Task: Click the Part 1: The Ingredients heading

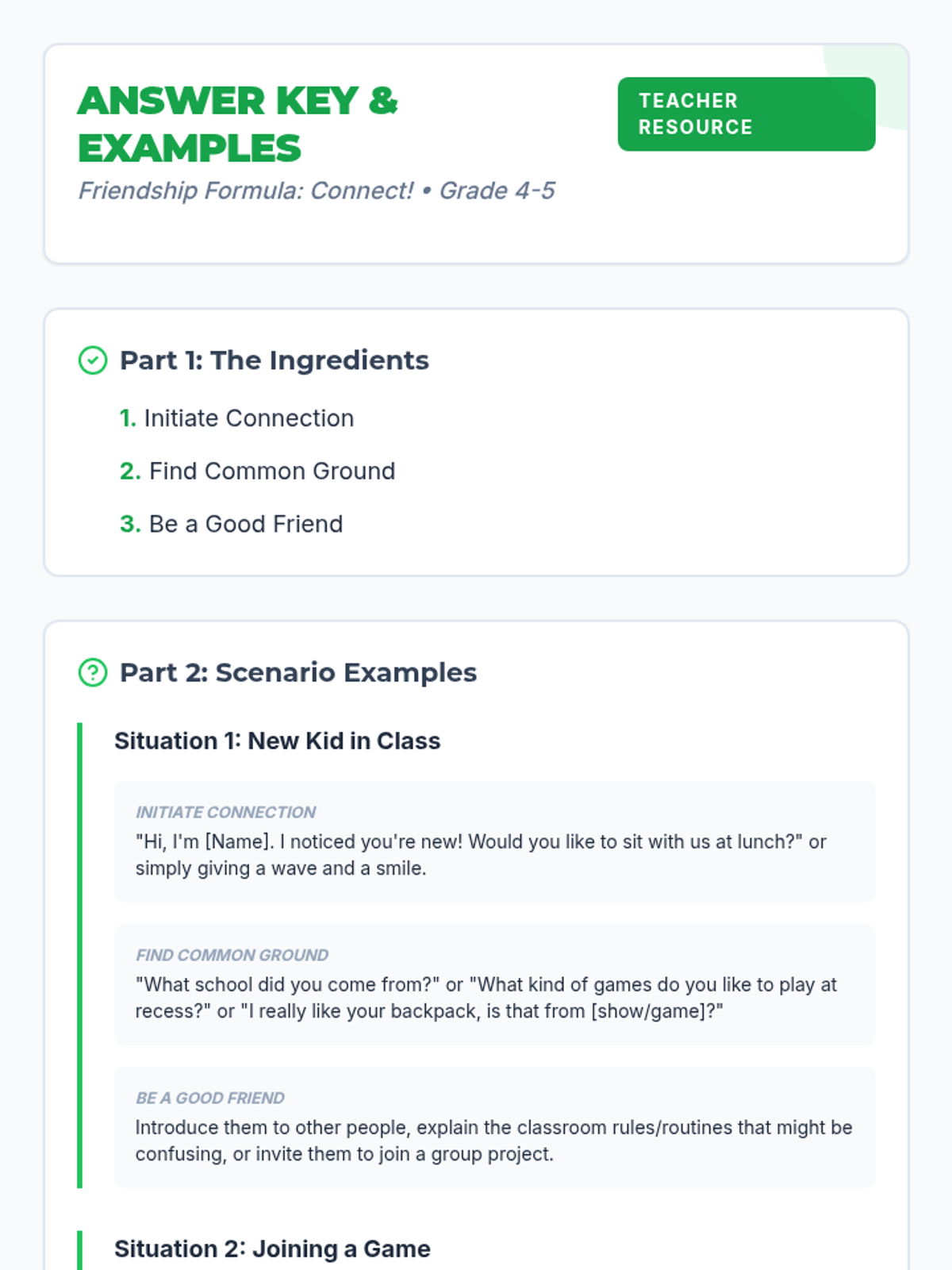Action: click(x=274, y=360)
